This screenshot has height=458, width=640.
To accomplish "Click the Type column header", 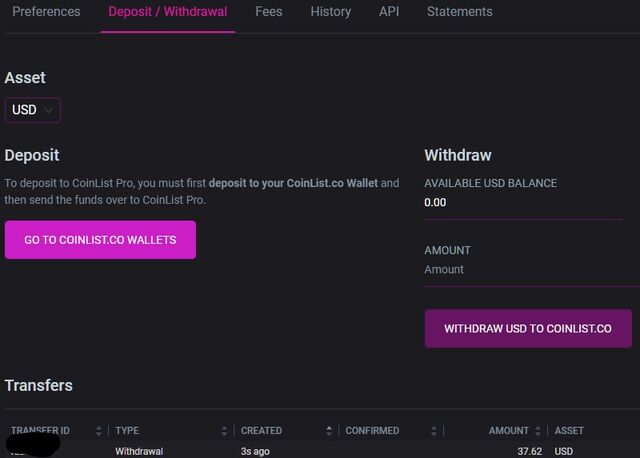I will click(x=127, y=431).
